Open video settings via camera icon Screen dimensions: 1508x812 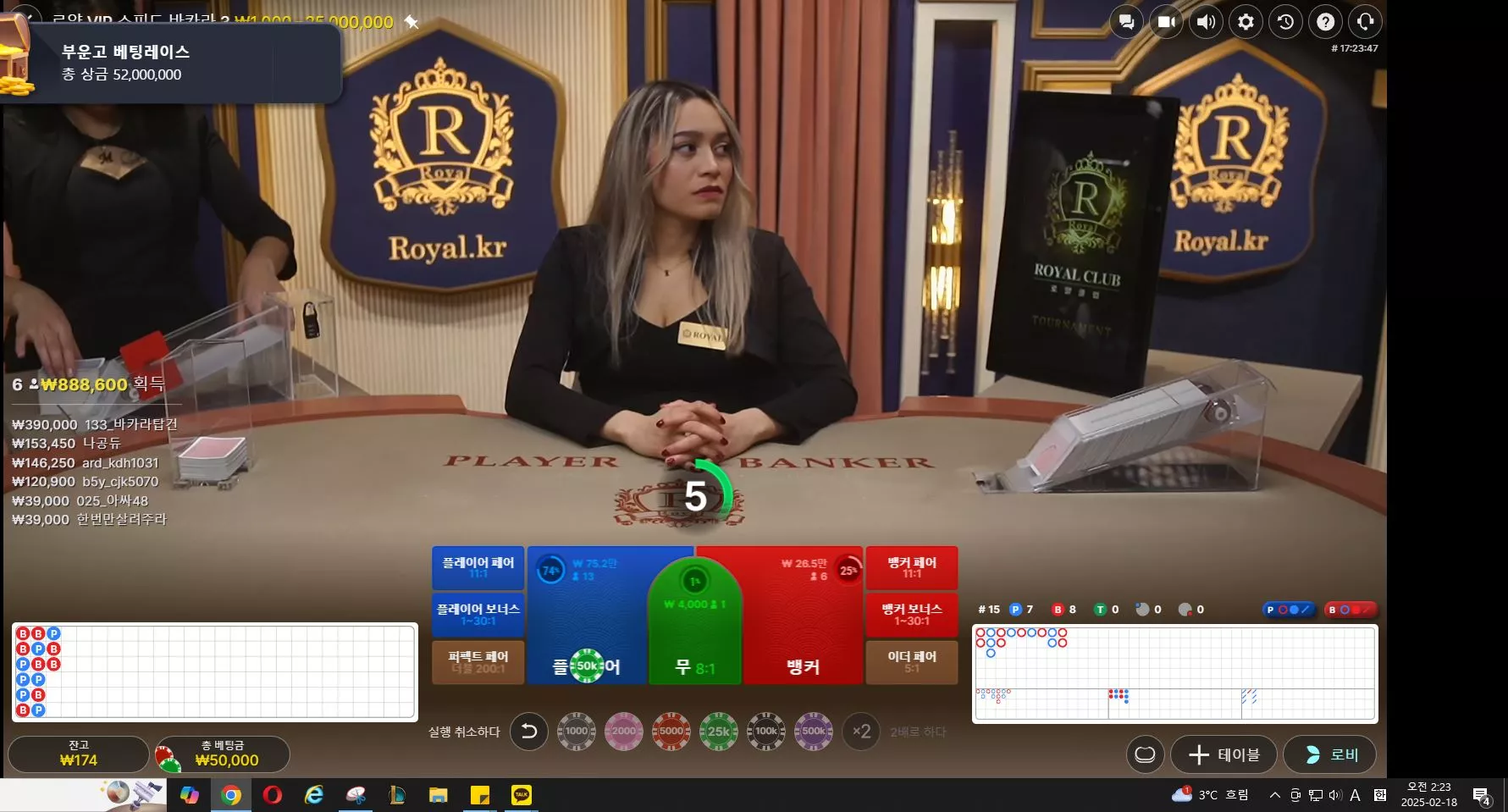[1166, 22]
